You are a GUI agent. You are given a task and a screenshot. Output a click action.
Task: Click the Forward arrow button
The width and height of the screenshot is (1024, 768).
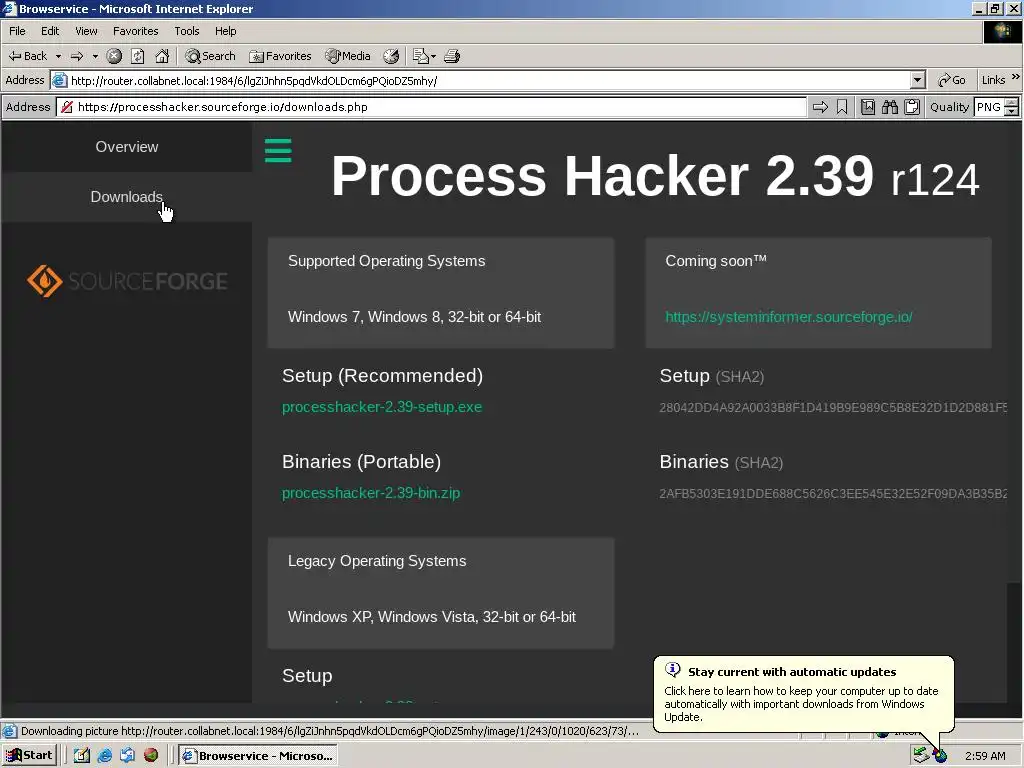coord(77,56)
